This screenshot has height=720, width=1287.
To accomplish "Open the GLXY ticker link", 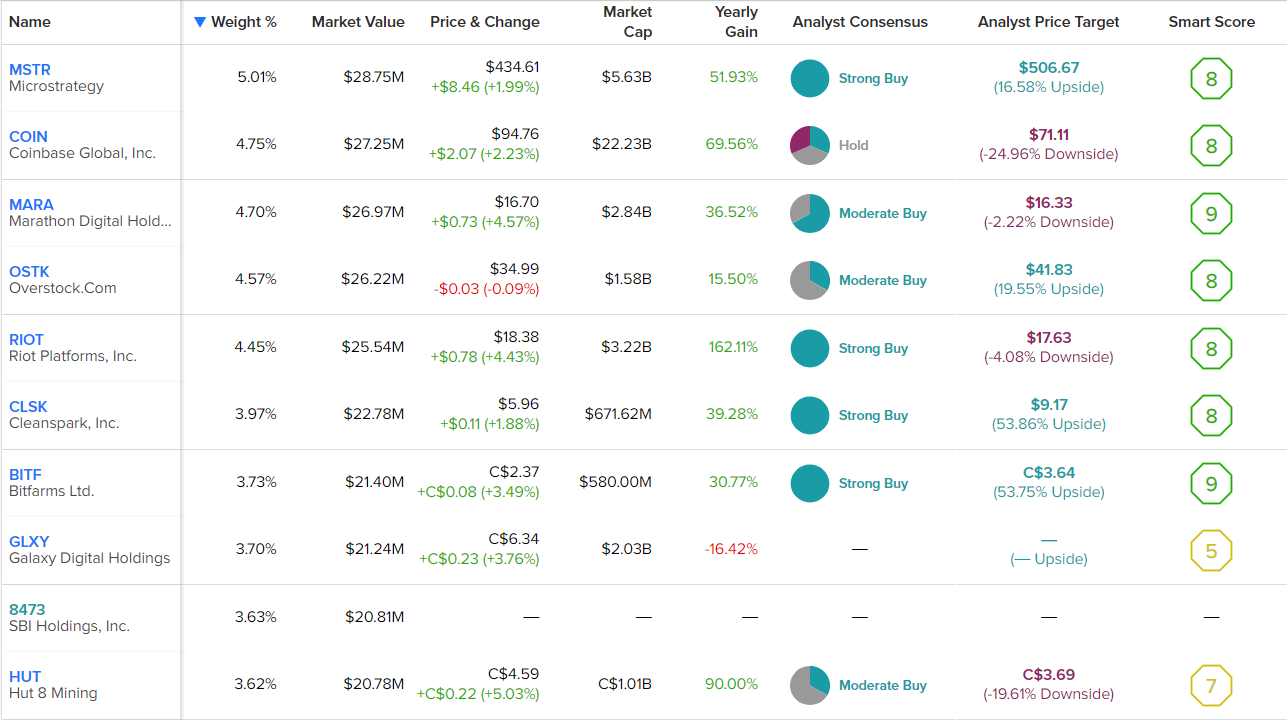I will 29,542.
